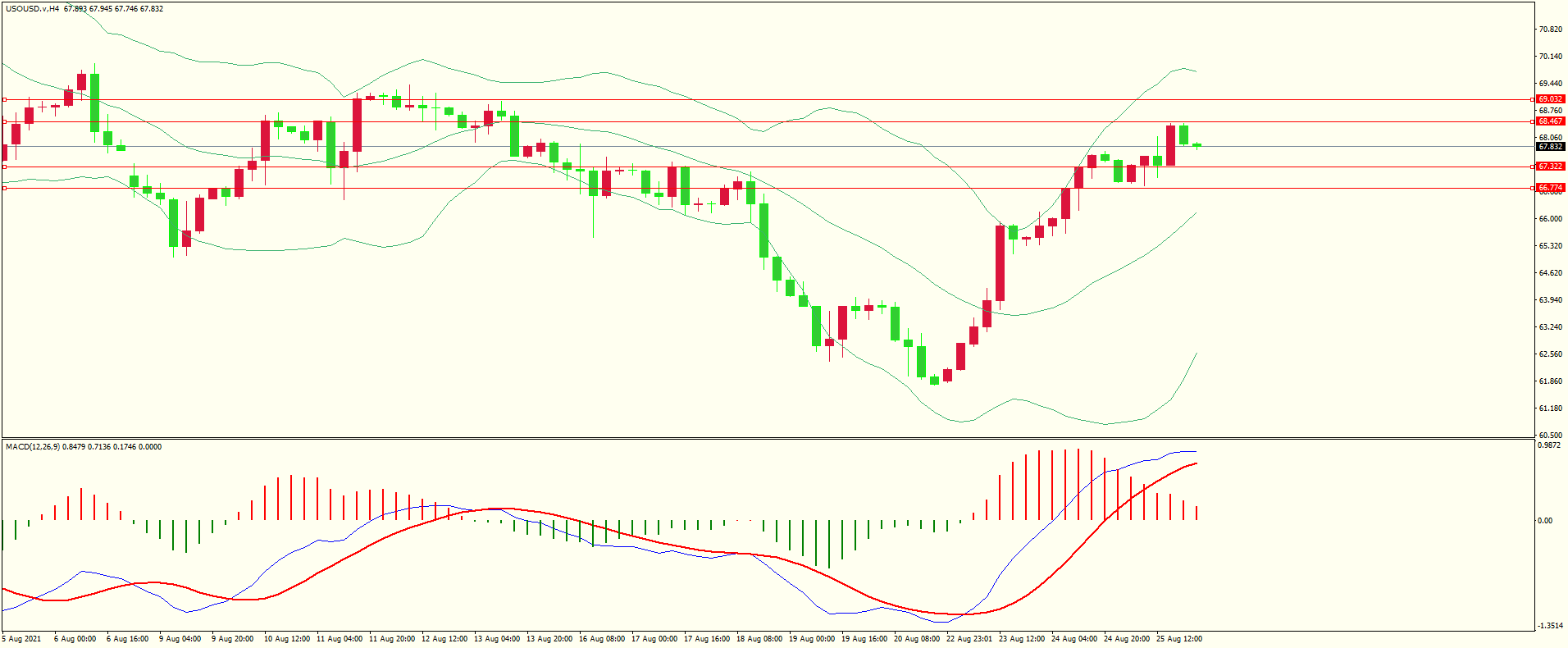Click the 19 Aug 16:00 time label
The height and width of the screenshot is (648, 1568).
[864, 639]
